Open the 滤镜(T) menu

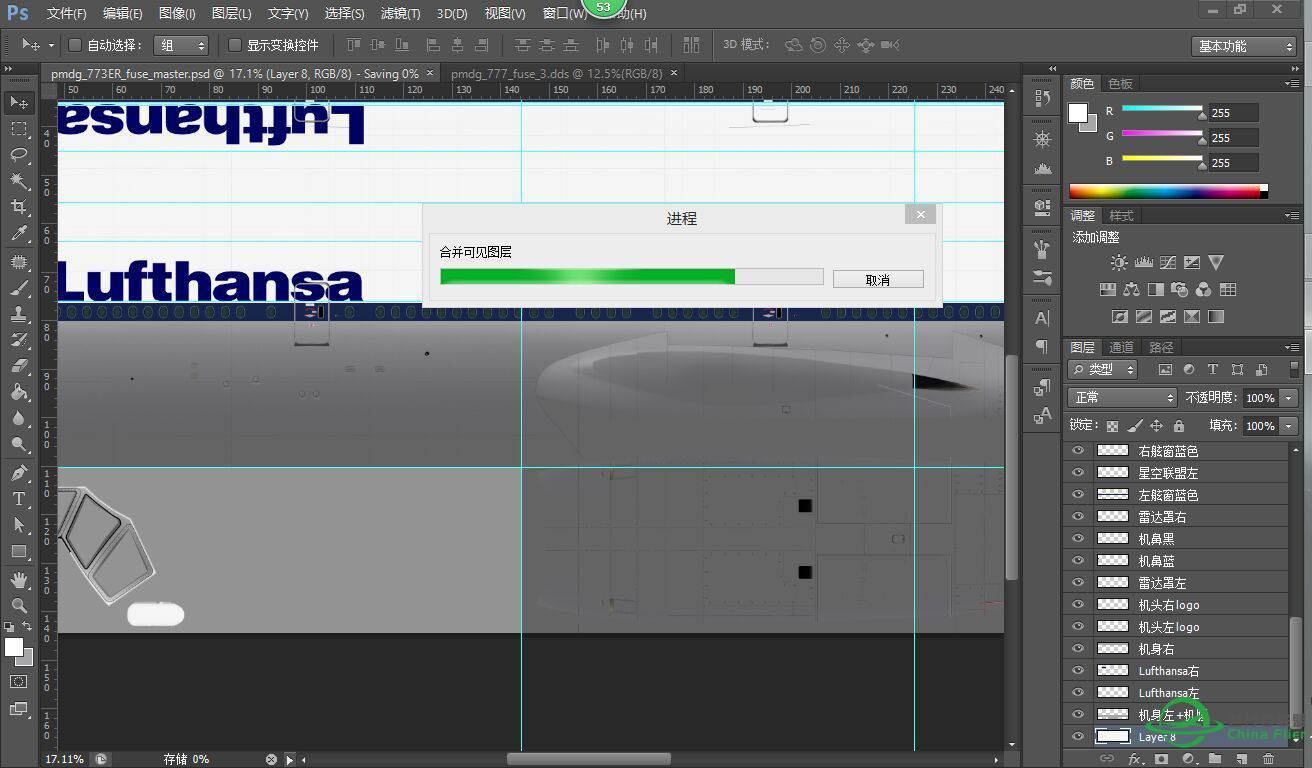click(x=401, y=14)
